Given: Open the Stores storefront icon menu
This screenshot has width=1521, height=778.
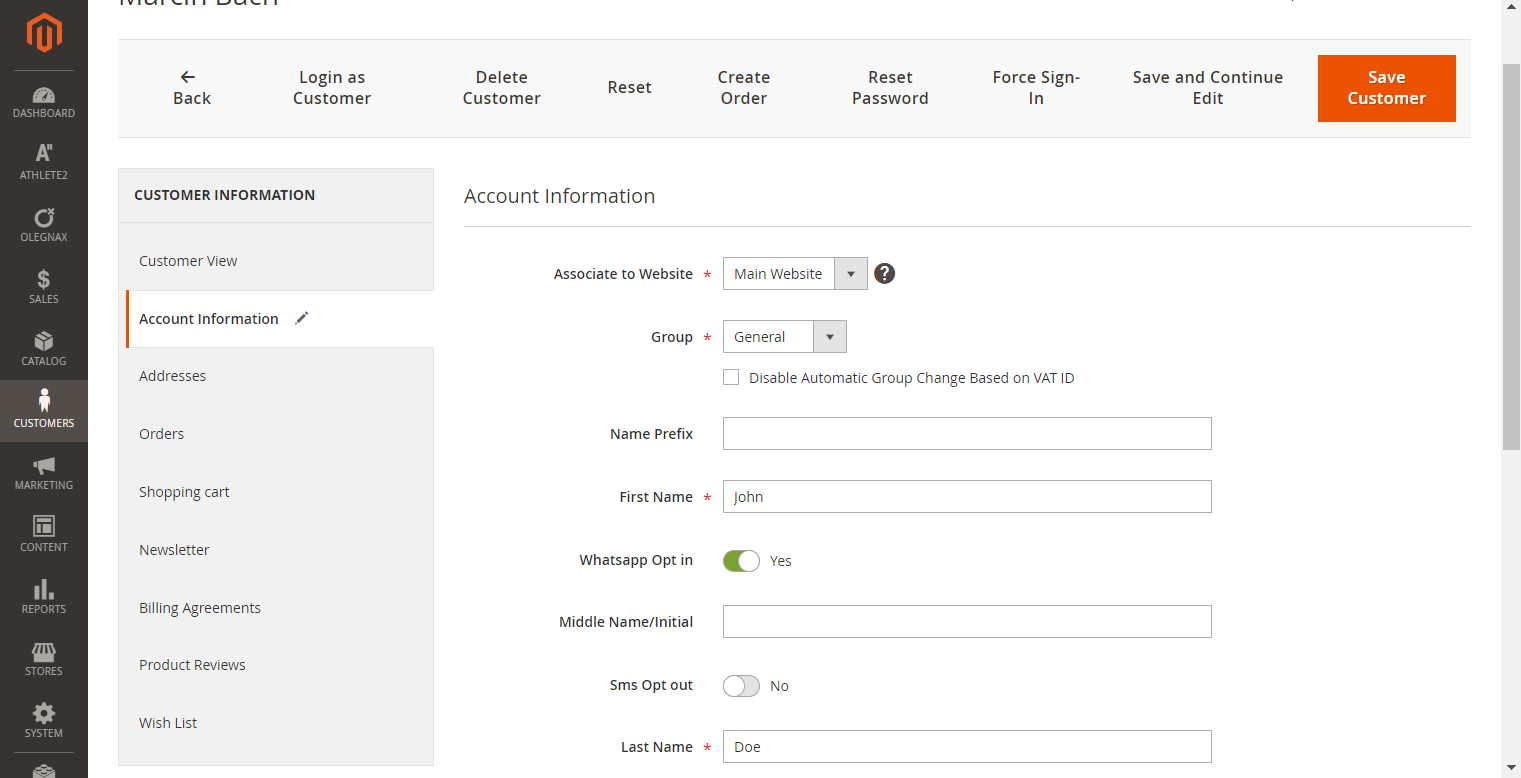Looking at the screenshot, I should point(44,658).
